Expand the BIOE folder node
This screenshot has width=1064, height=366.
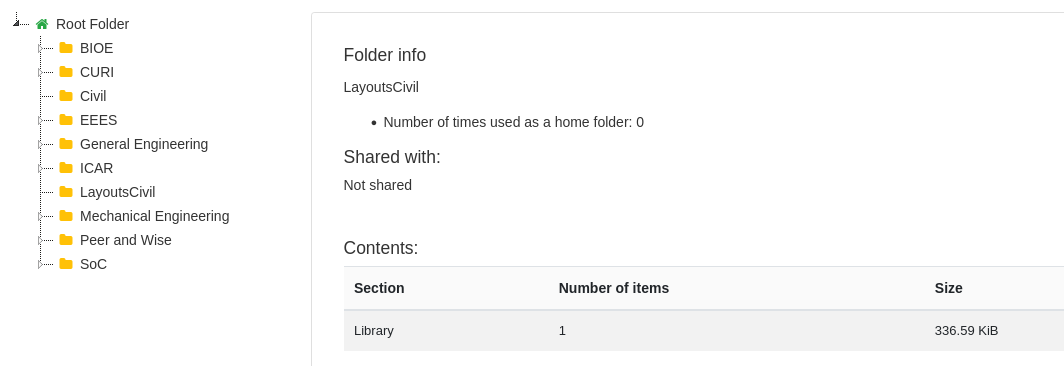click(x=40, y=48)
